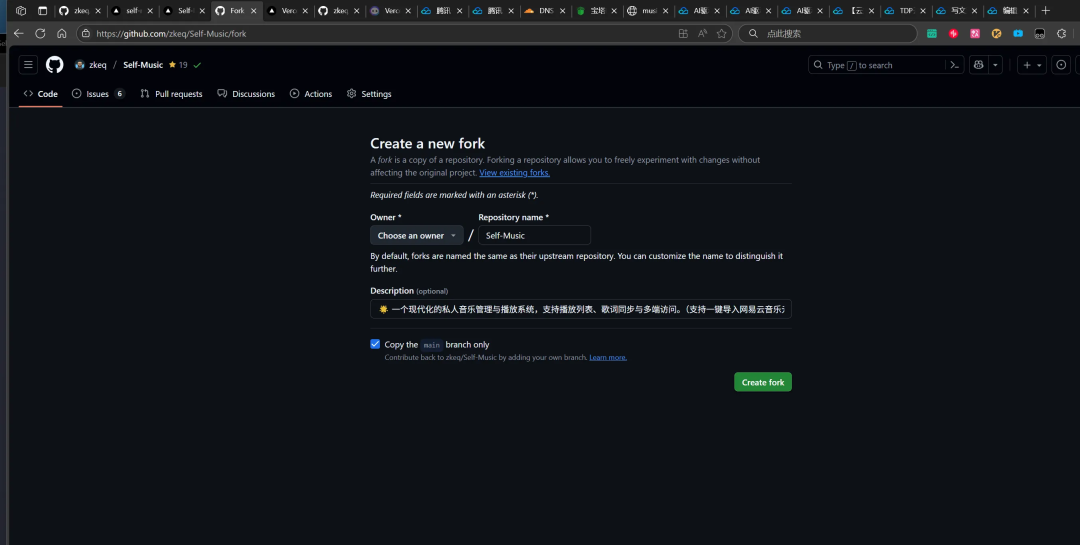
Task: Click the 点此搜索 browser search box
Action: click(827, 33)
